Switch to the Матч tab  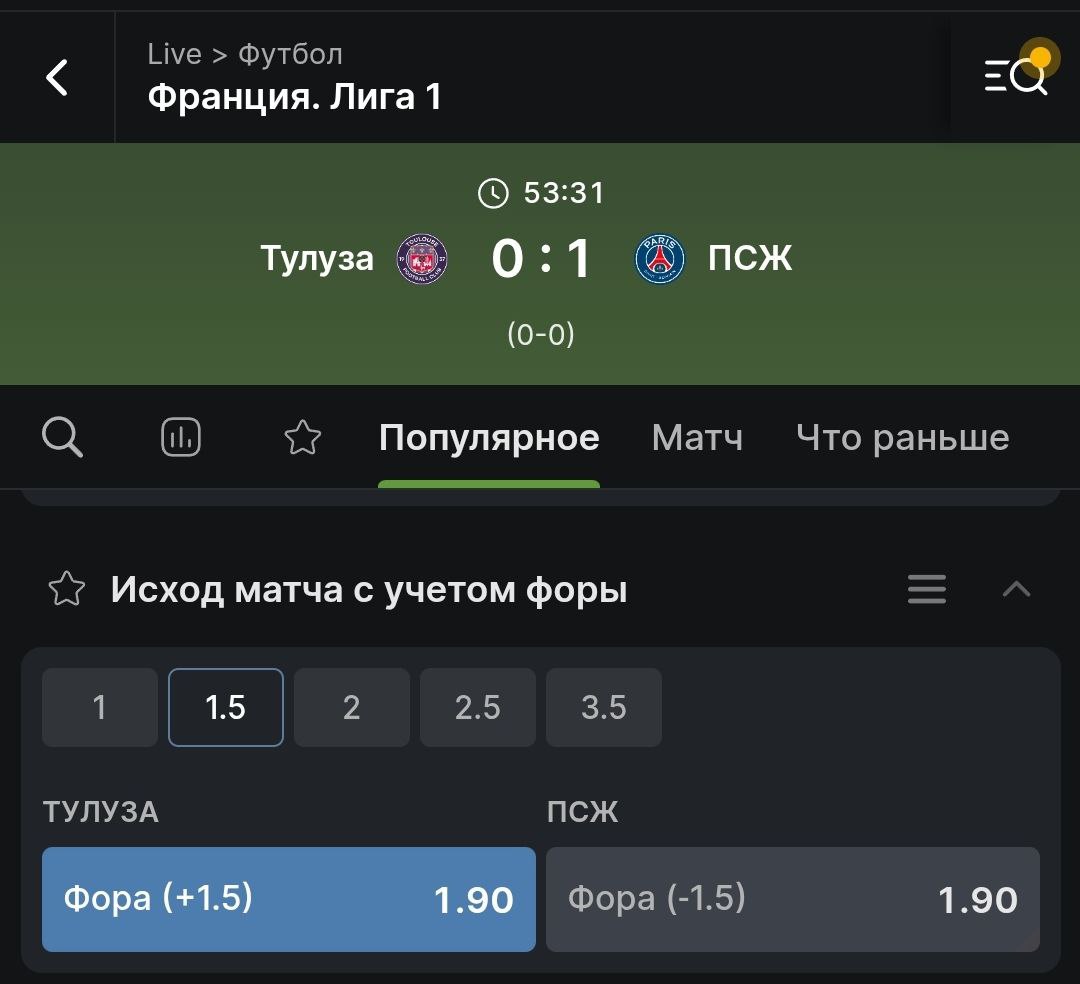[697, 438]
